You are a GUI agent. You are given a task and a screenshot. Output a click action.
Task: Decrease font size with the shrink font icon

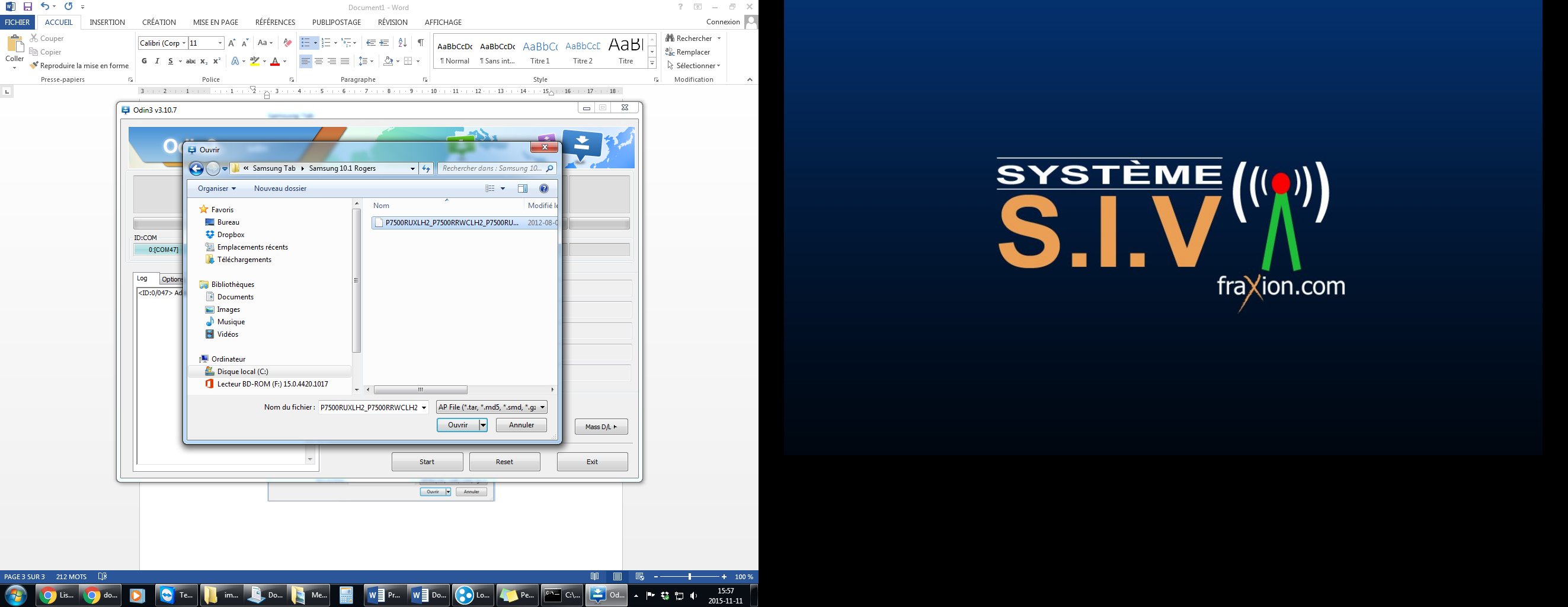click(x=245, y=43)
